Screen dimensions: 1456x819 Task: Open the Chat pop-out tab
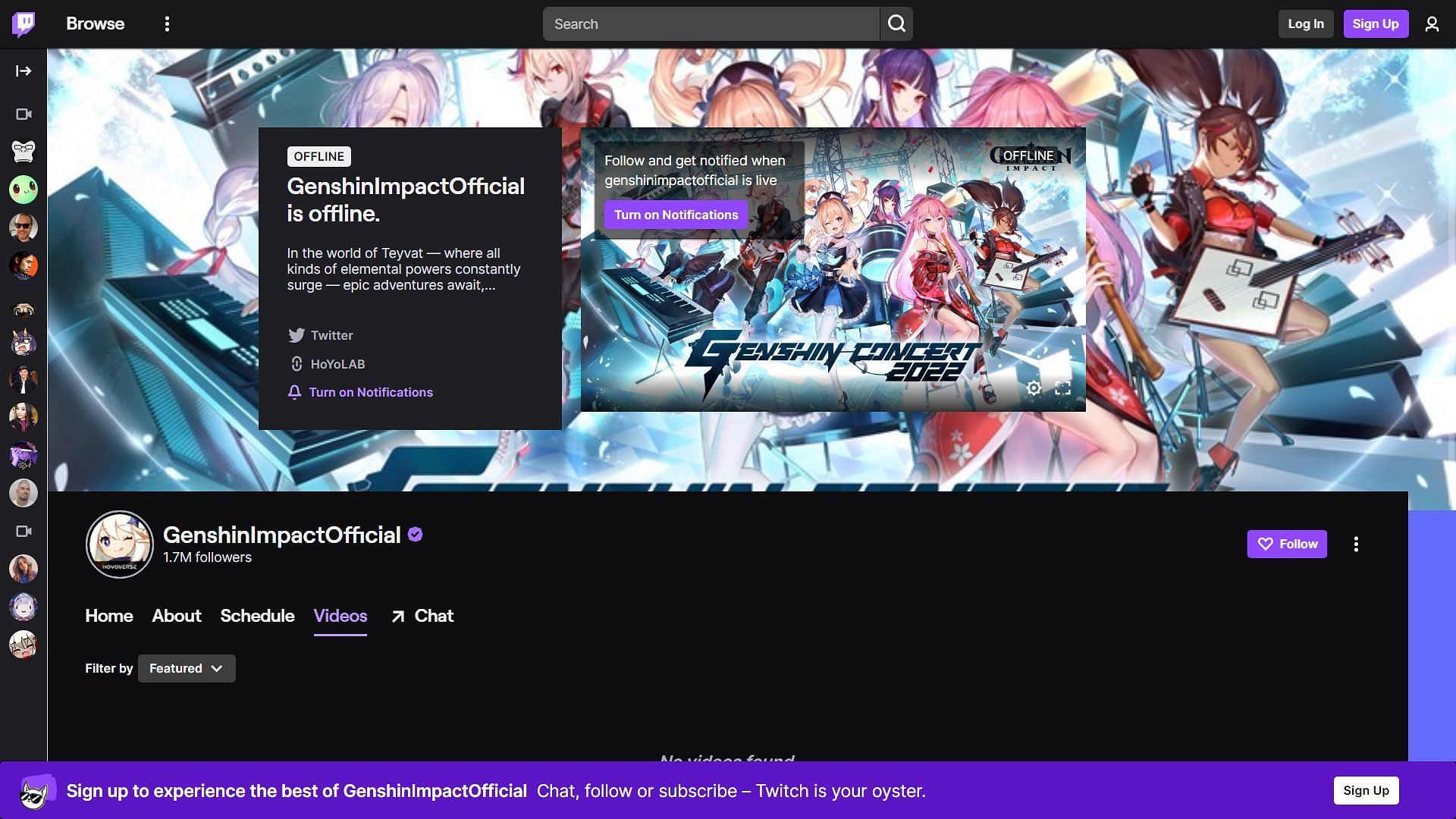[x=422, y=616]
